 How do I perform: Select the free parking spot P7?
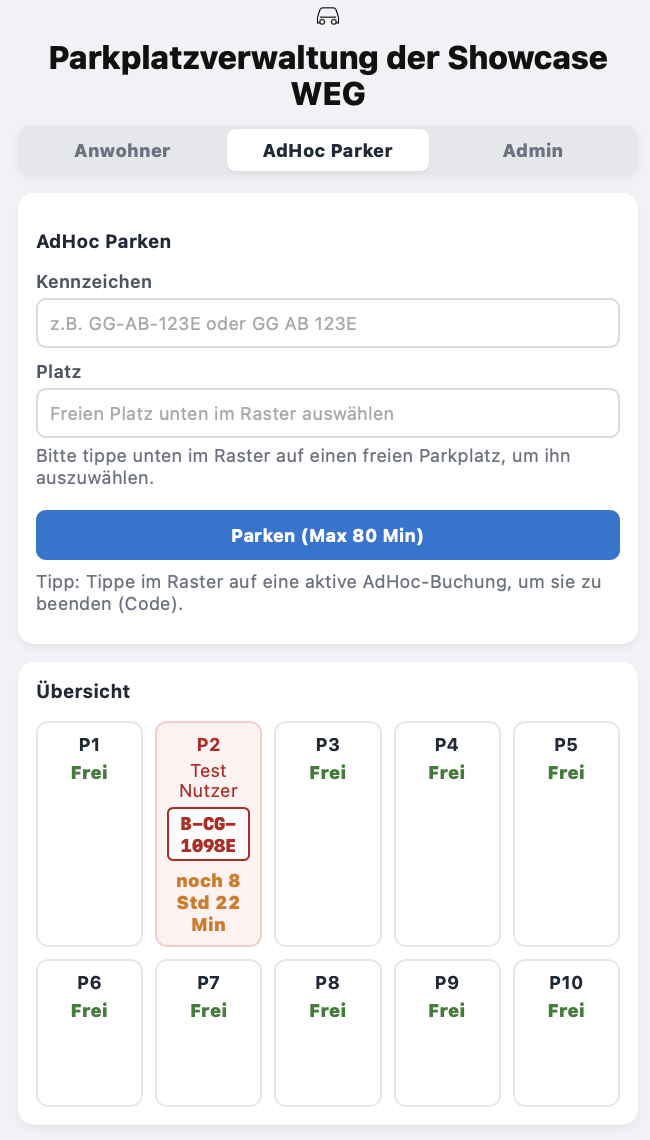click(x=208, y=1032)
